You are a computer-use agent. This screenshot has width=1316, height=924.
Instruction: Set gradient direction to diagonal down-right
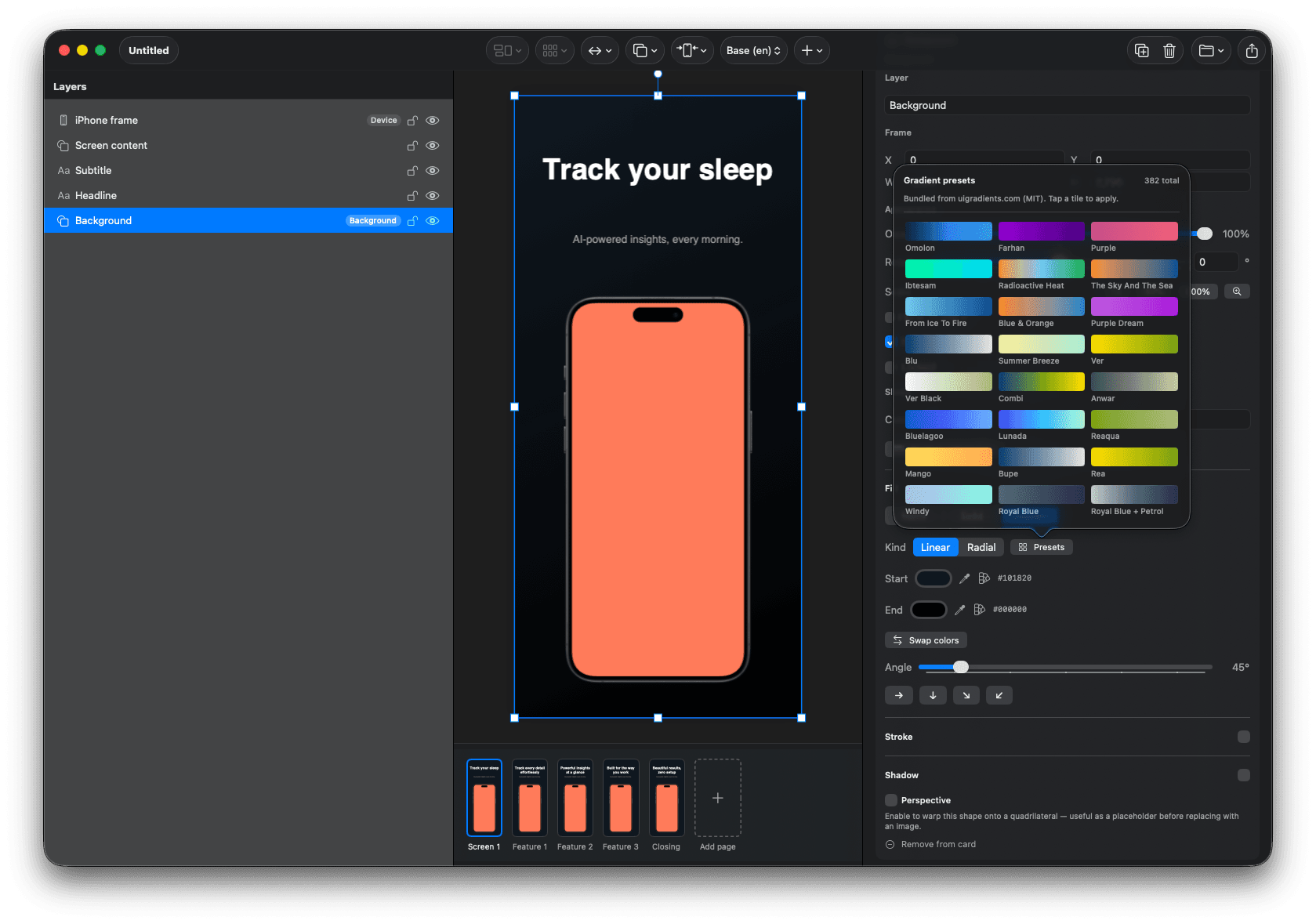click(966, 695)
